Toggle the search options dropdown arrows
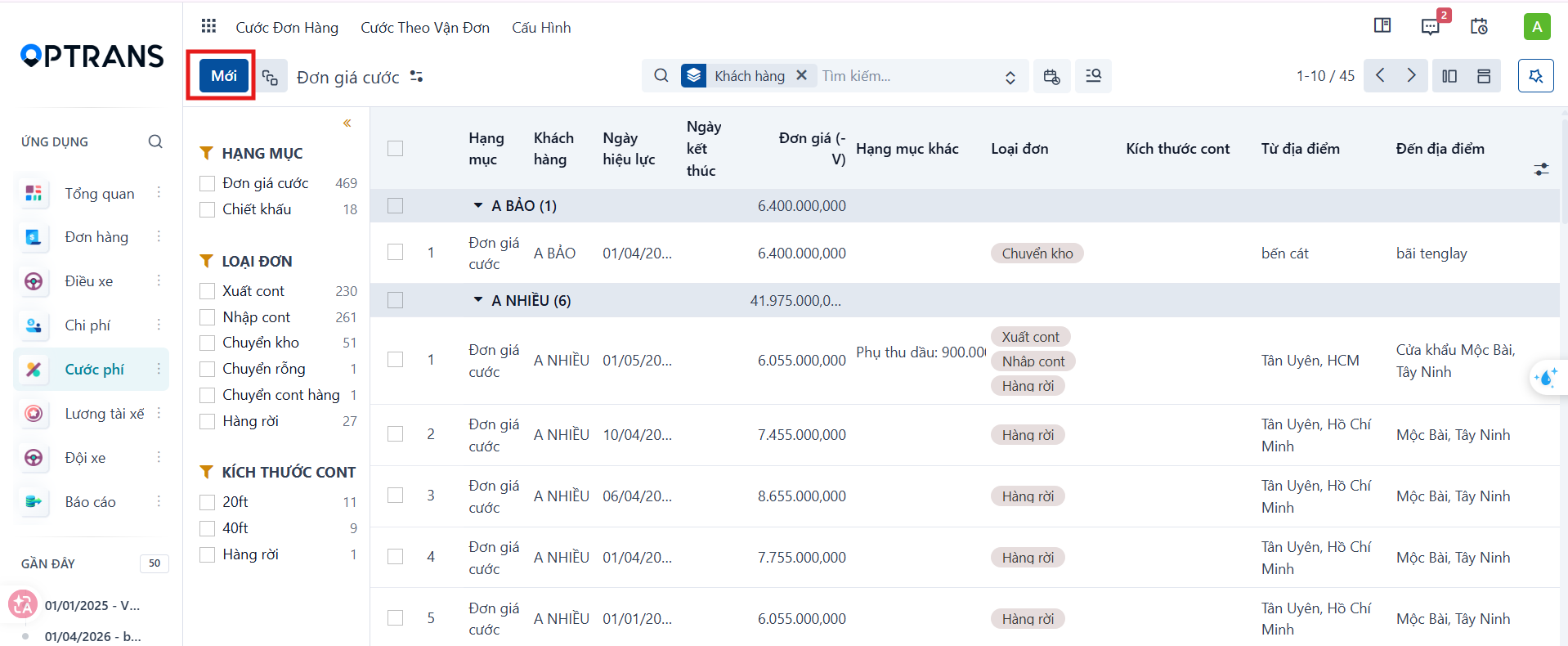Image resolution: width=1568 pixels, height=646 pixels. [x=1010, y=77]
